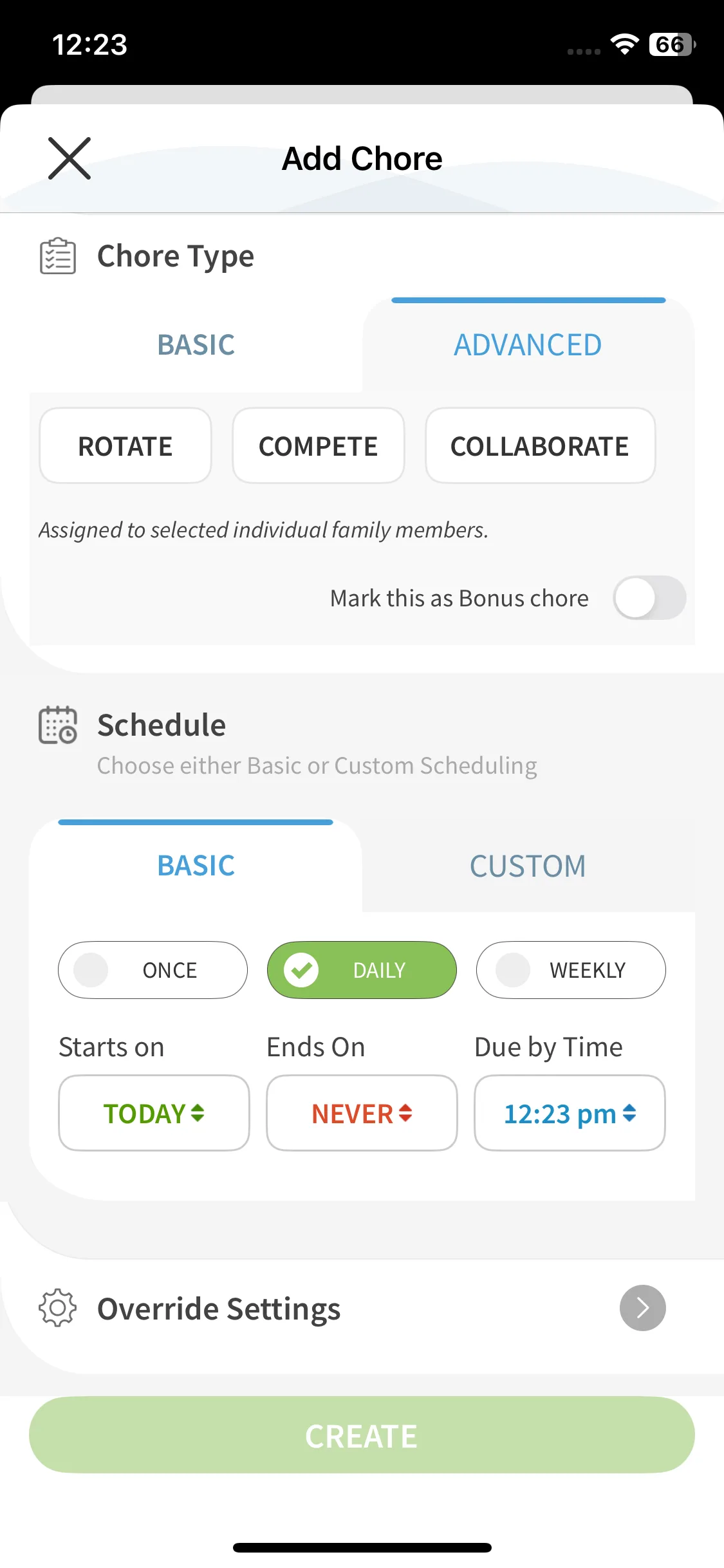Tap the Wi-Fi status icon
The image size is (724, 1568).
tap(624, 44)
